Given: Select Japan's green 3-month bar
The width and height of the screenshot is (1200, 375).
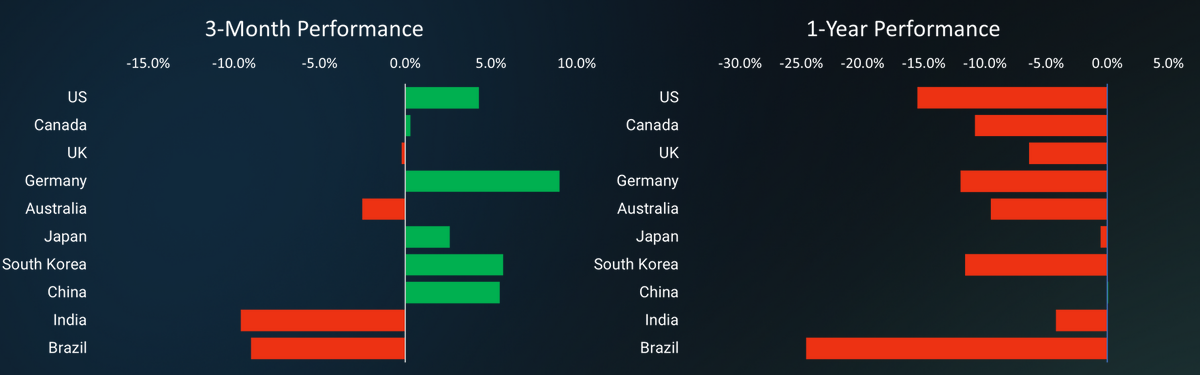Looking at the screenshot, I should point(428,237).
